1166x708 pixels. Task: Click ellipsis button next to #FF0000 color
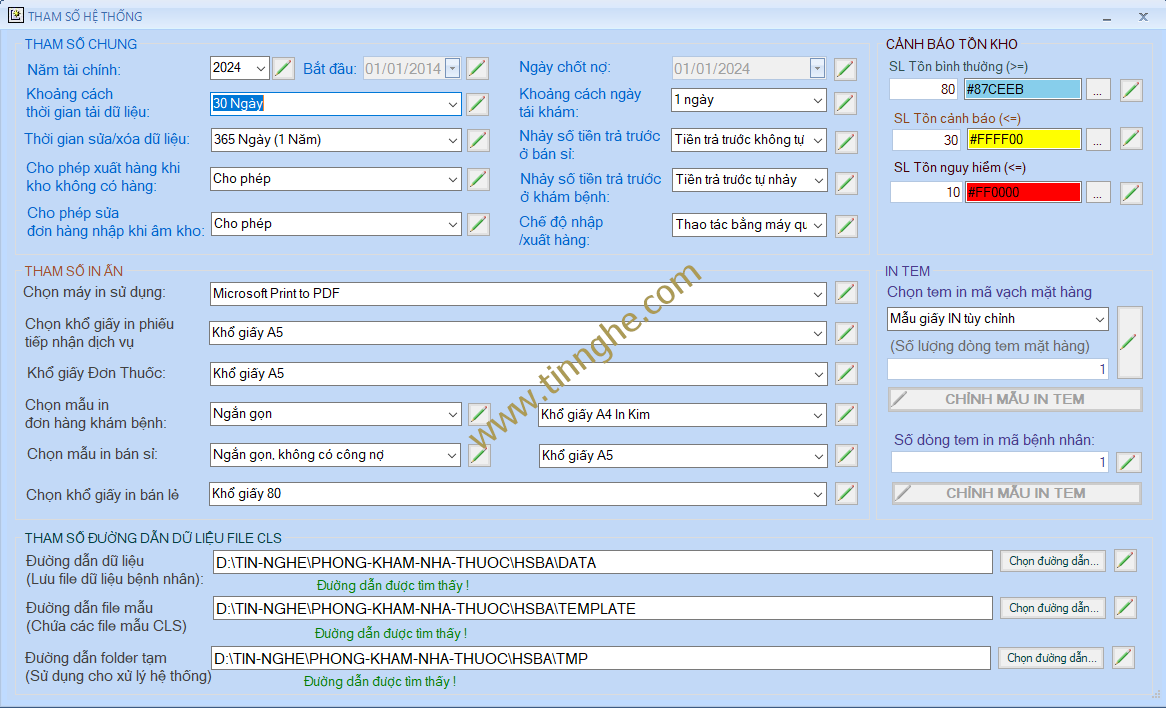[1098, 193]
